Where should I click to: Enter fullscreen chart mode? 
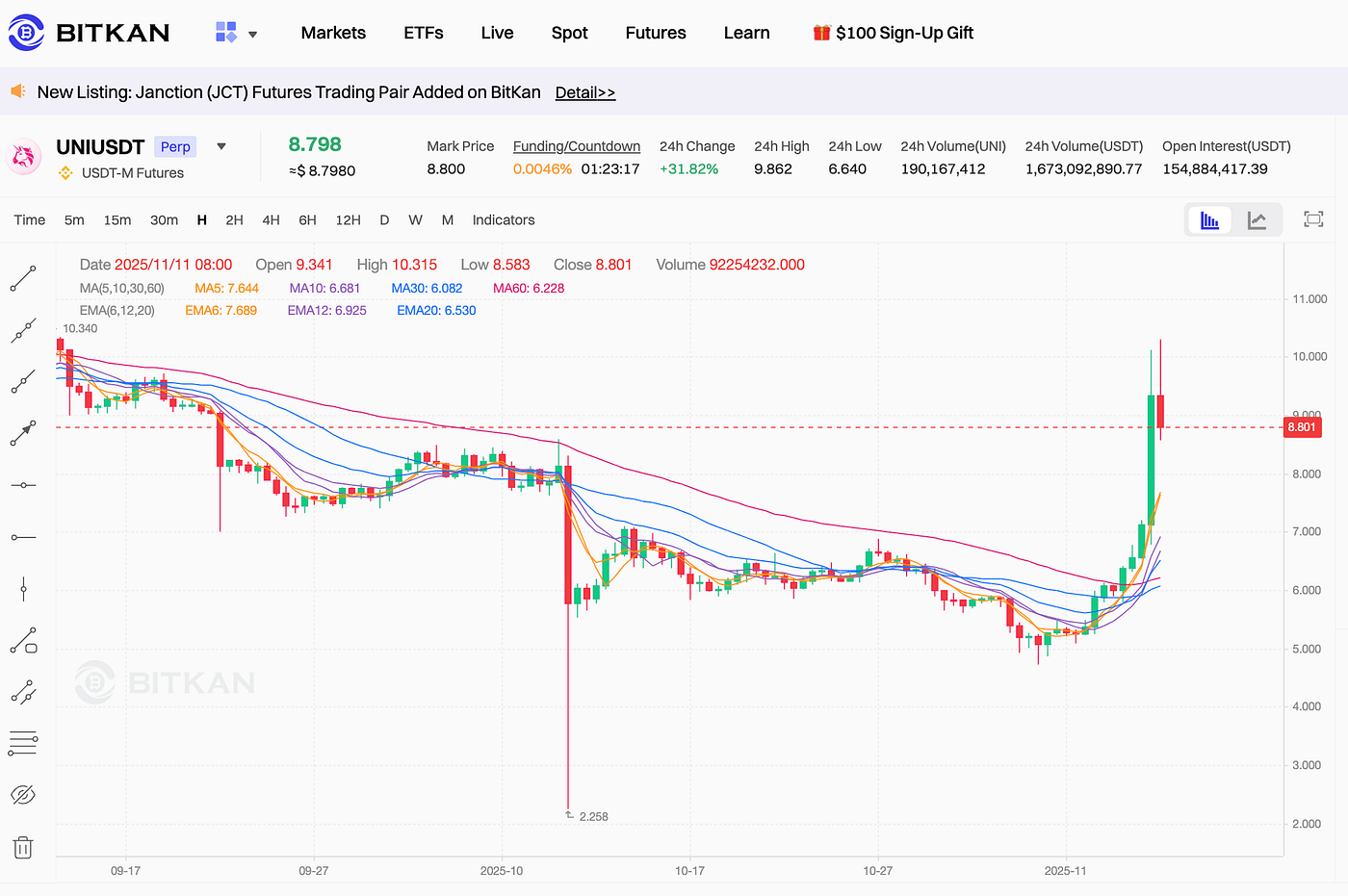[1313, 219]
